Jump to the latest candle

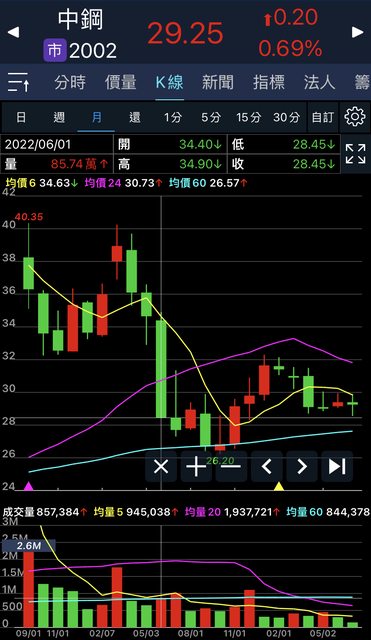point(337,466)
